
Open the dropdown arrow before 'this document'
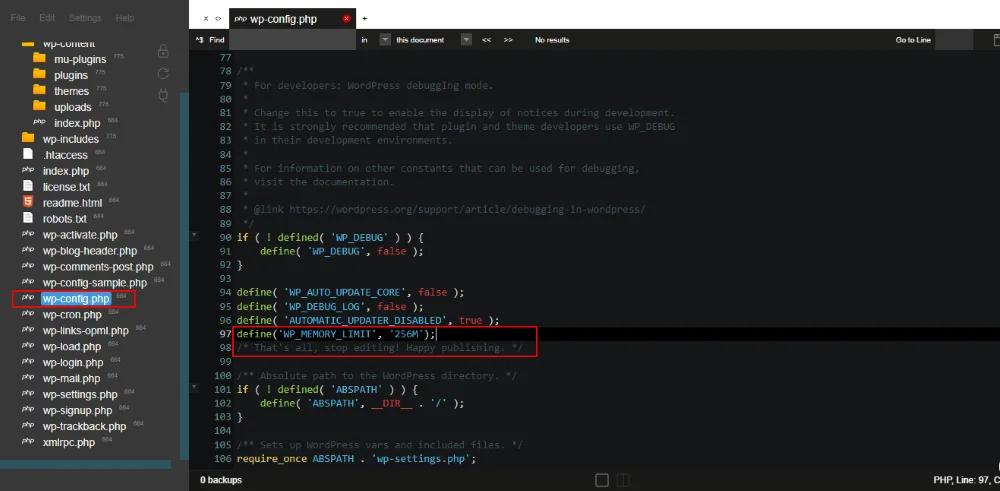point(385,40)
